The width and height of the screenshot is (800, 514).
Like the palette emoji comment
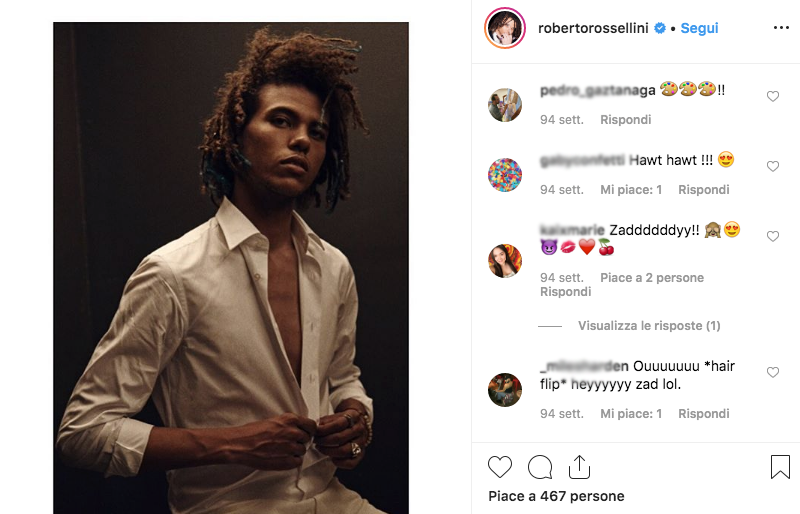pos(772,97)
